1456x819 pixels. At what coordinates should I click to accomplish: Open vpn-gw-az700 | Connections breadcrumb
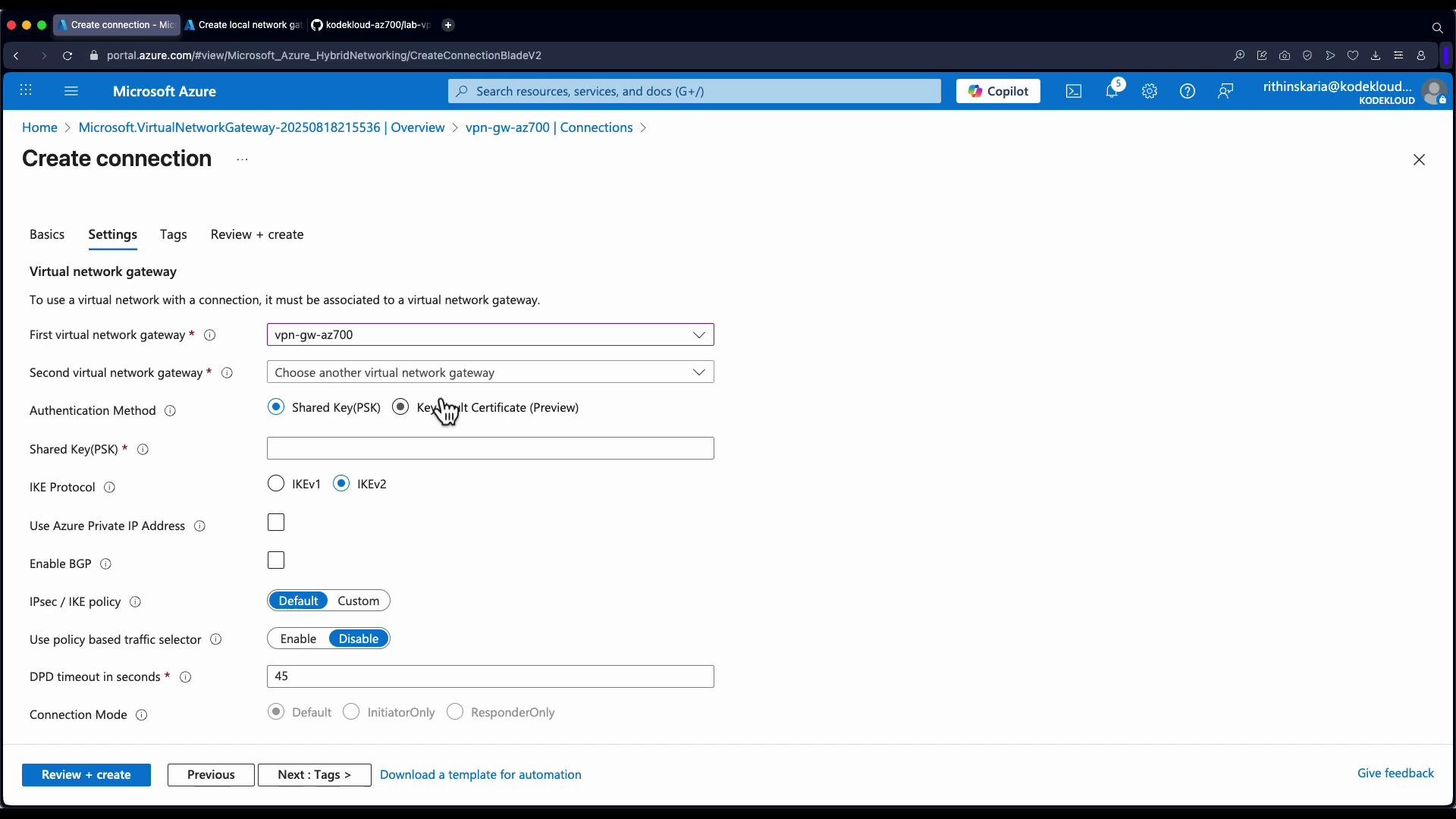(549, 127)
